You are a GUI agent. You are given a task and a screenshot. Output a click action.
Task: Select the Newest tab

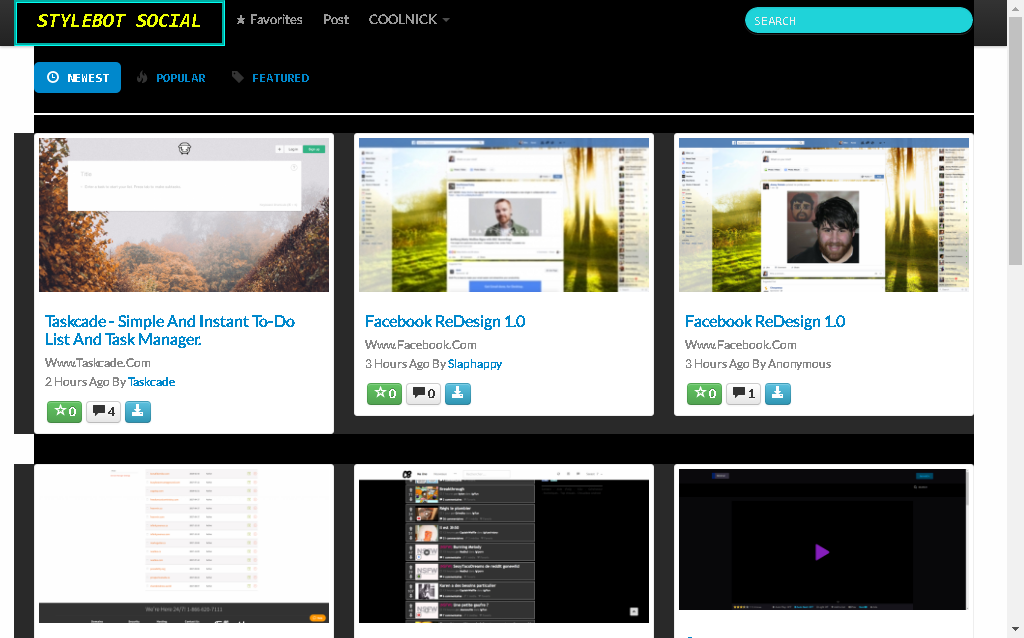78,77
